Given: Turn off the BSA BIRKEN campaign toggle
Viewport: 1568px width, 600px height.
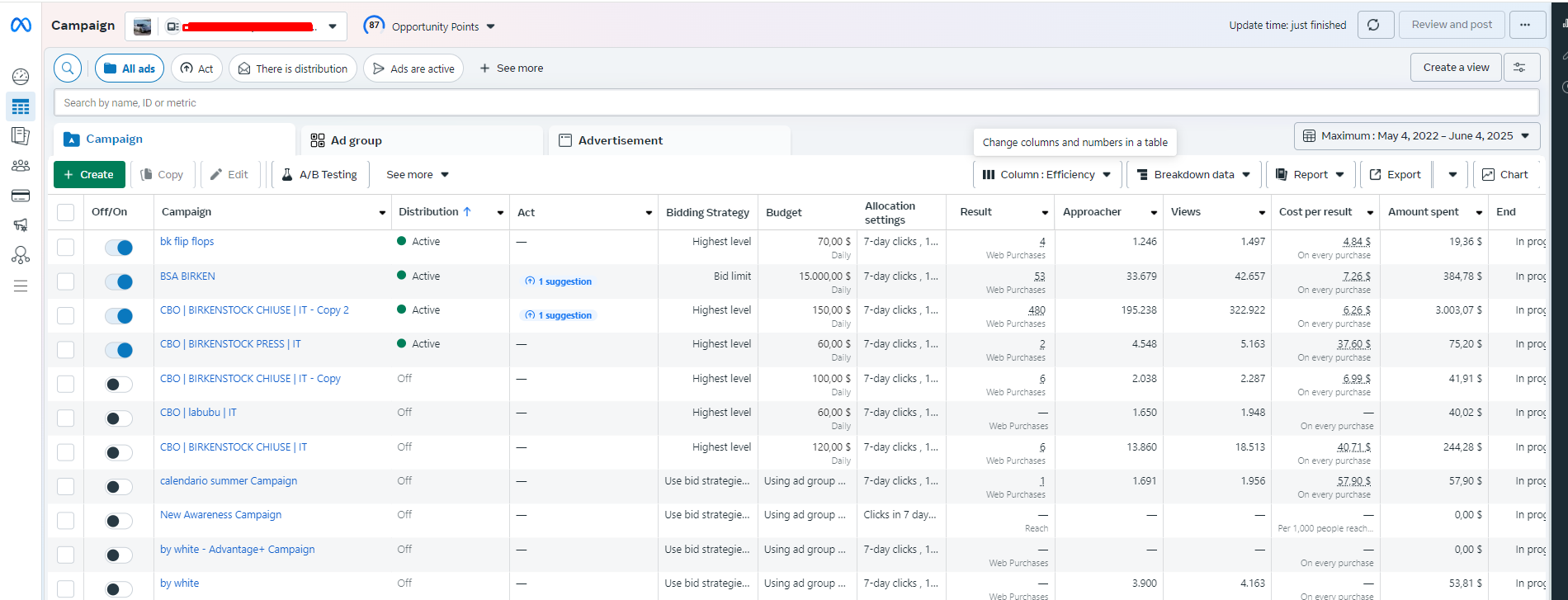Looking at the screenshot, I should [x=119, y=281].
